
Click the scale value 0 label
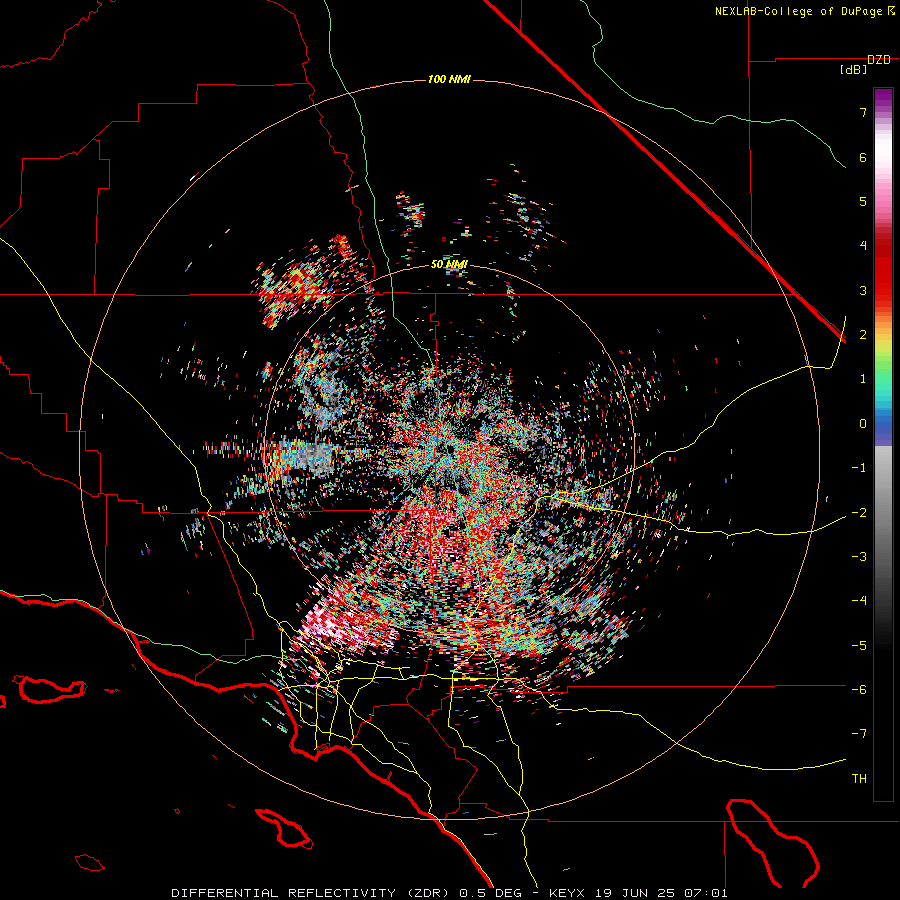pos(863,424)
